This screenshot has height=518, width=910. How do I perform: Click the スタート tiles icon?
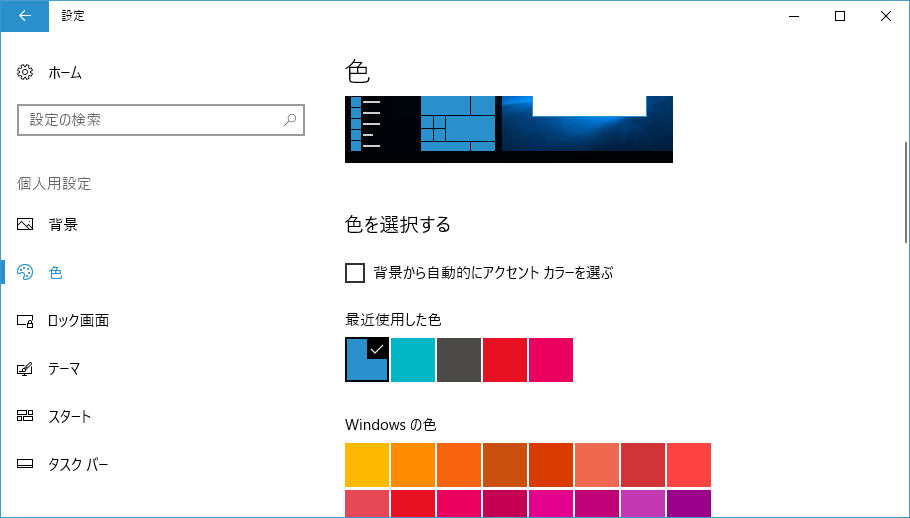pos(25,416)
